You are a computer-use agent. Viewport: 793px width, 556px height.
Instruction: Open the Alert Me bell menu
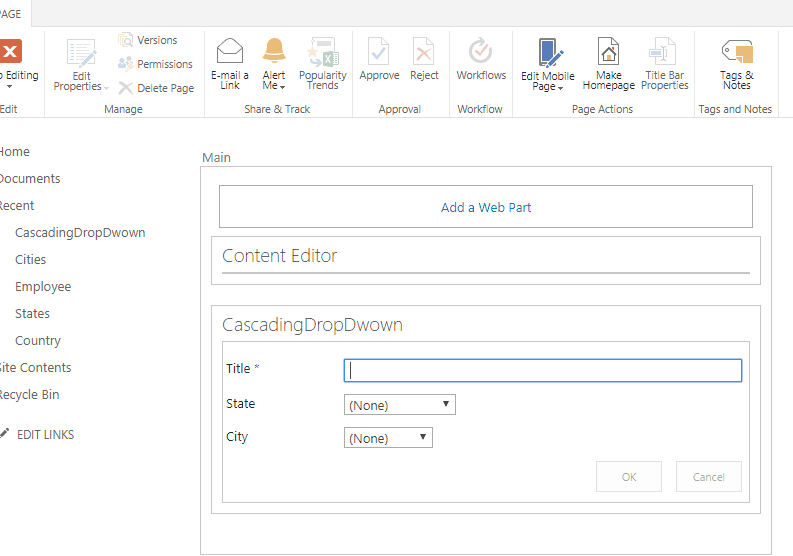tap(274, 64)
